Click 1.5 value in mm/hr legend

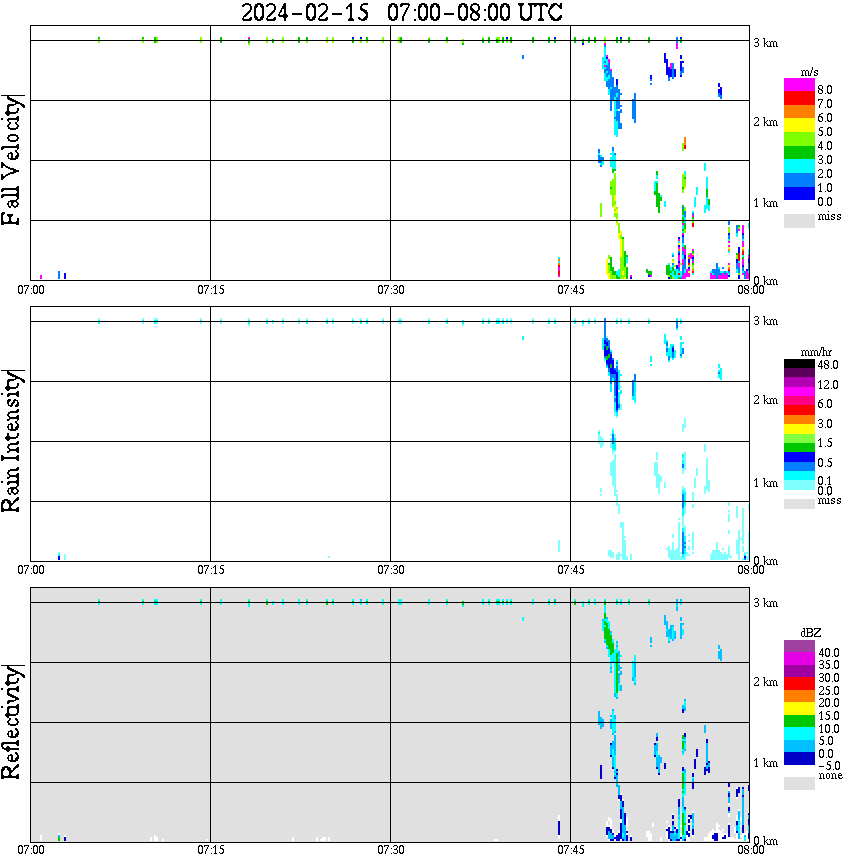pos(825,443)
